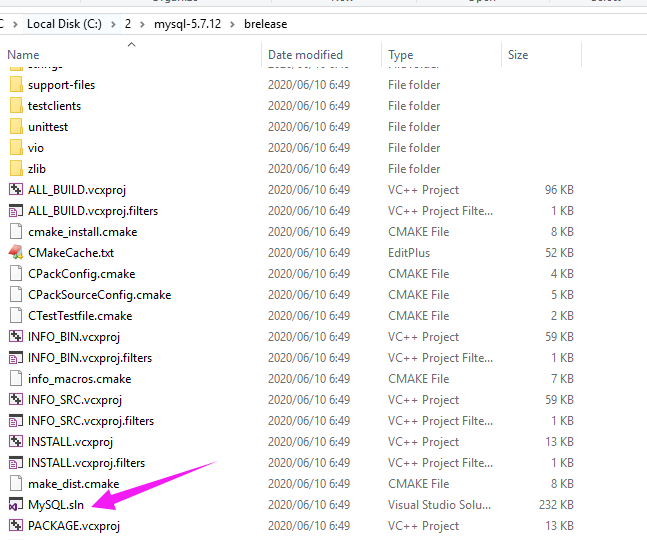Select the CPackConfig.cmake file icon

click(x=16, y=274)
